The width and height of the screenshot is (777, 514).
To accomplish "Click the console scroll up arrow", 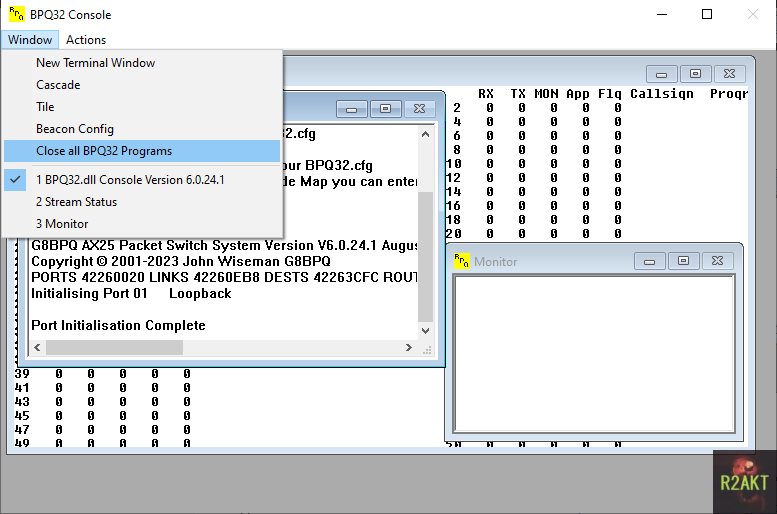I will (425, 134).
